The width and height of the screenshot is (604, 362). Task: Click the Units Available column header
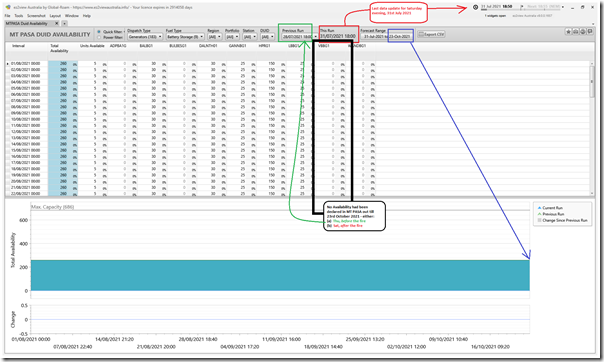(x=92, y=46)
